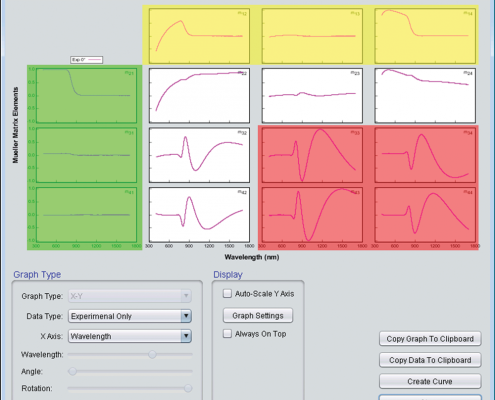Open the Data Type dropdown
The image size is (495, 400).
pos(130,316)
